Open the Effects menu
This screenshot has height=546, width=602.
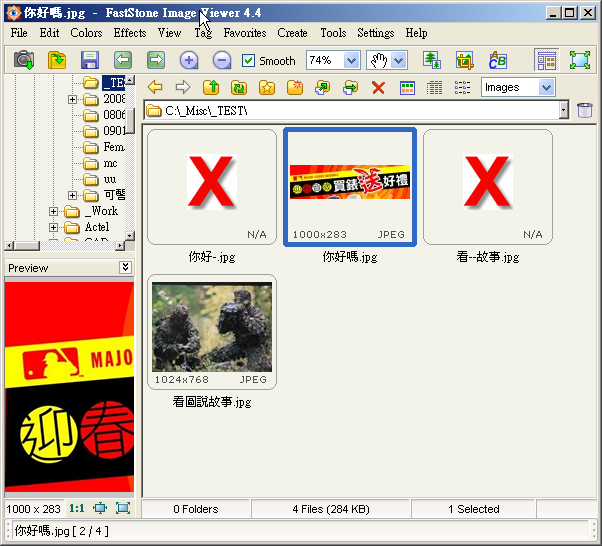point(130,33)
